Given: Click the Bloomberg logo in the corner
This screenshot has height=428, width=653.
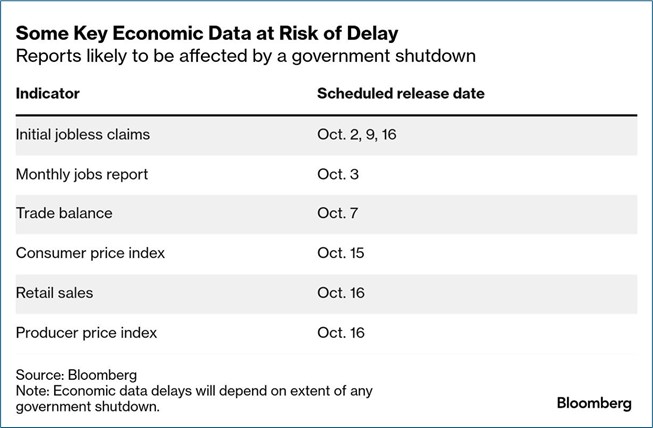Looking at the screenshot, I should [594, 403].
